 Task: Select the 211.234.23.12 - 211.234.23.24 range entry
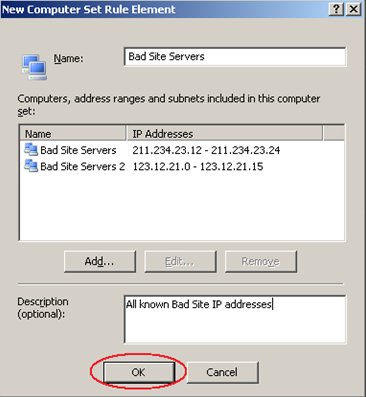click(206, 150)
